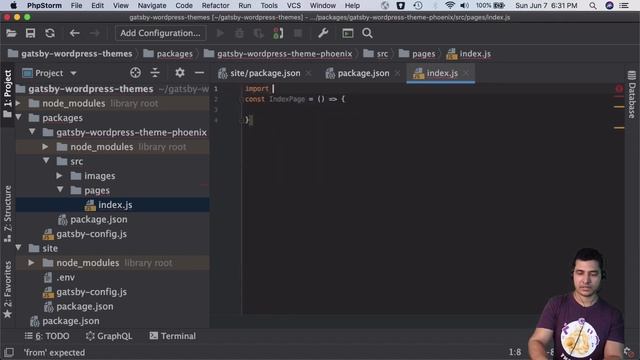The width and height of the screenshot is (640, 360).
Task: Click the Save All toolbar icon
Action: click(x=30, y=33)
